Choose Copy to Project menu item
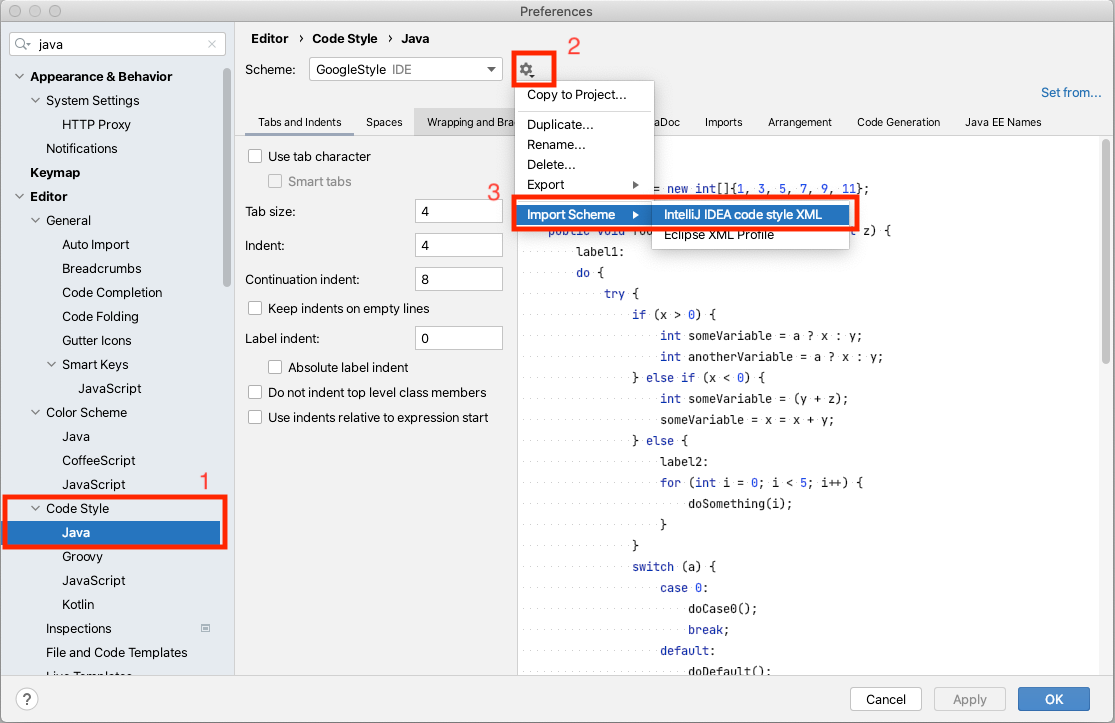Image resolution: width=1115 pixels, height=723 pixels. coord(577,95)
